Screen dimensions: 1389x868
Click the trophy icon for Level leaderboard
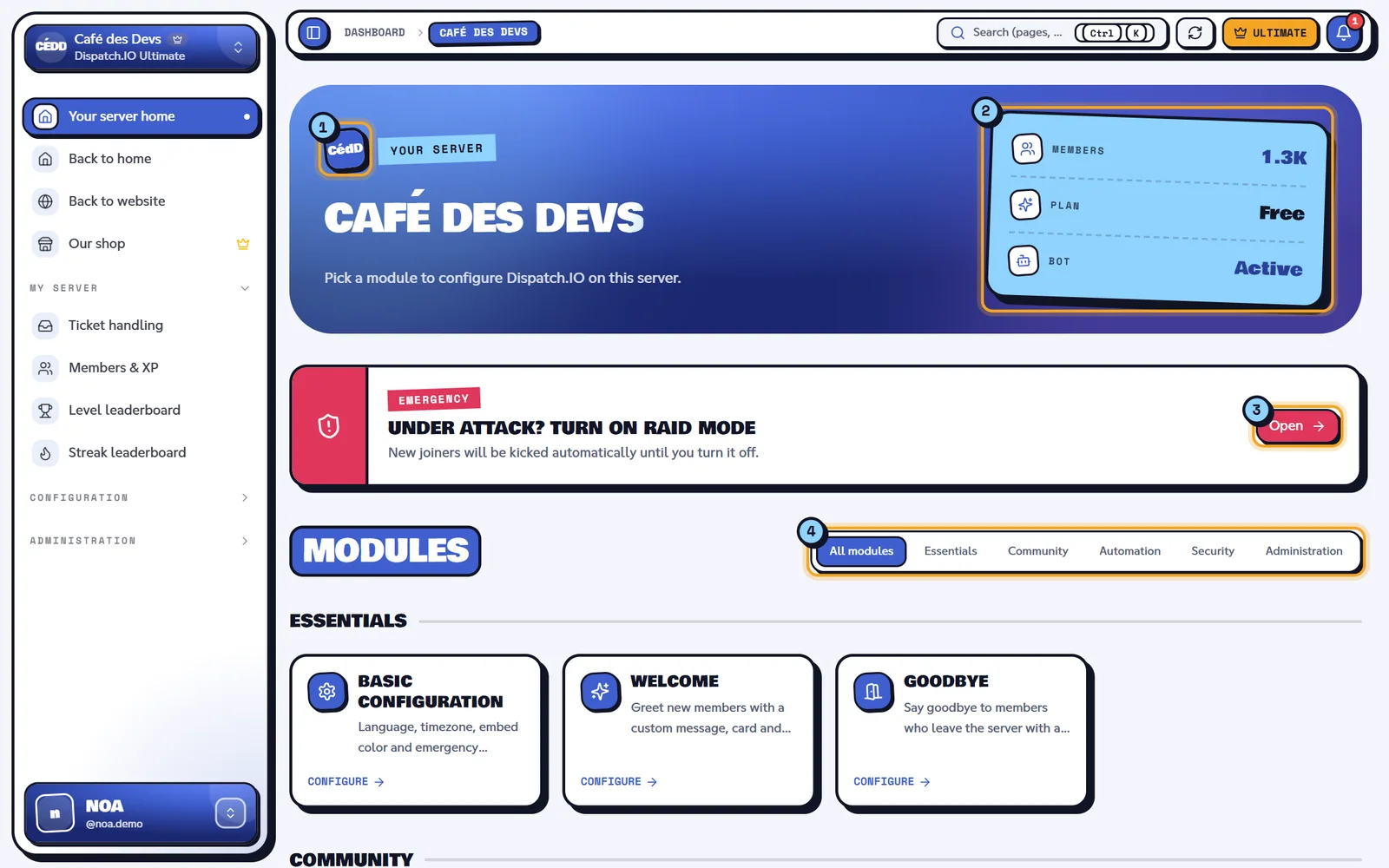(45, 411)
